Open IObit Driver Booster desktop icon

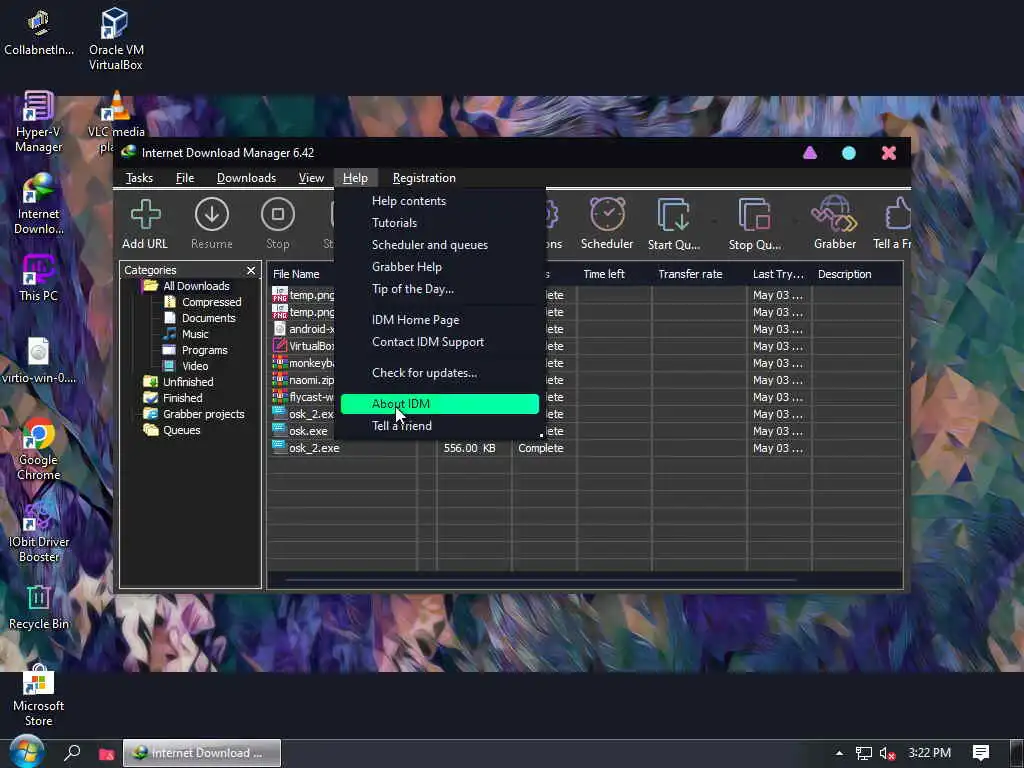pyautogui.click(x=39, y=532)
